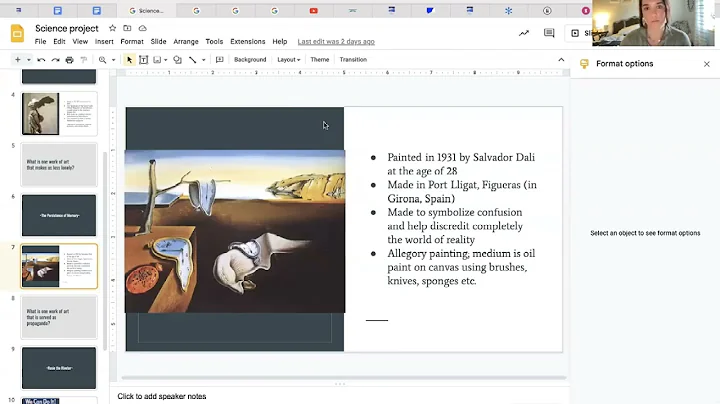Image resolution: width=720 pixels, height=404 pixels.
Task: Click the Persistence of Memory painting image
Action: click(x=235, y=231)
